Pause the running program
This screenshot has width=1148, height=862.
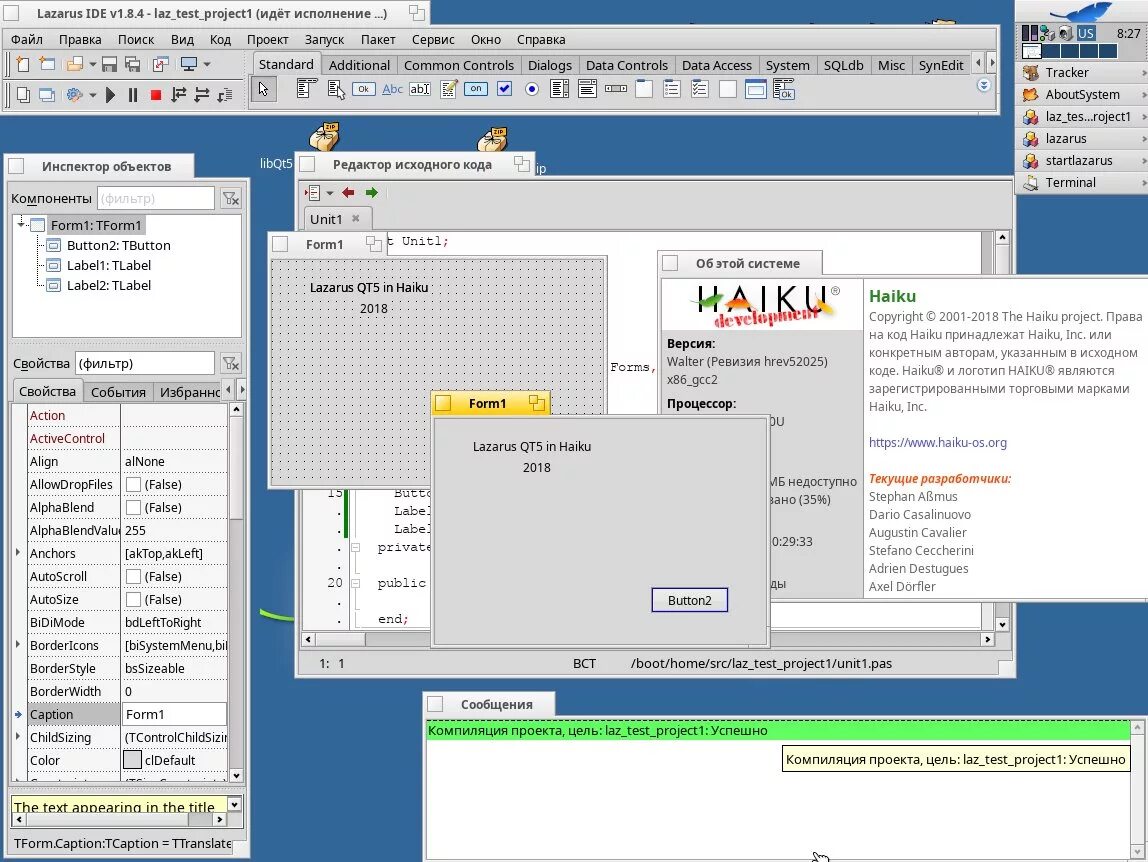tap(133, 94)
